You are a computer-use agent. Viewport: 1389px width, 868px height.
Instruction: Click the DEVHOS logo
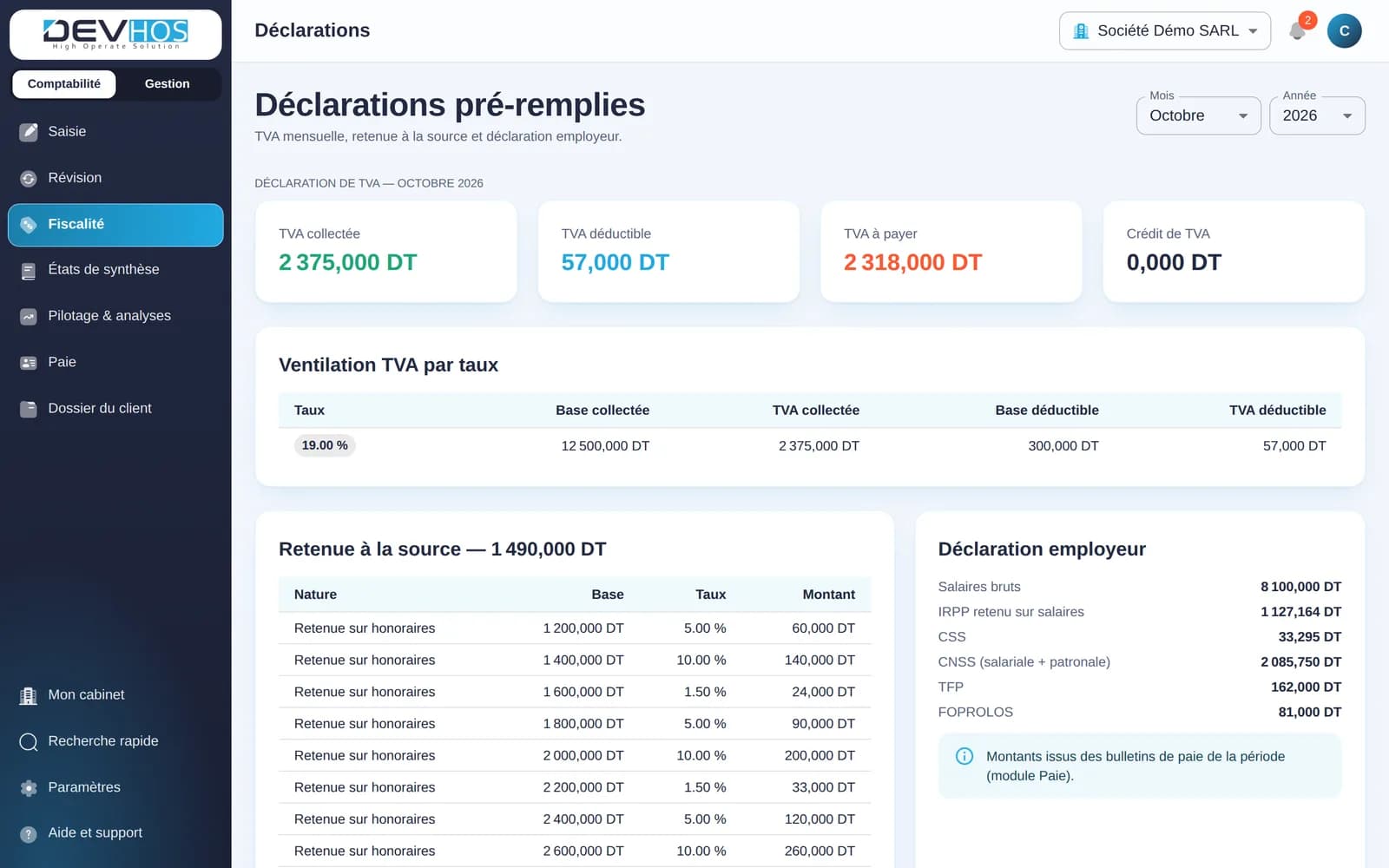(x=115, y=33)
